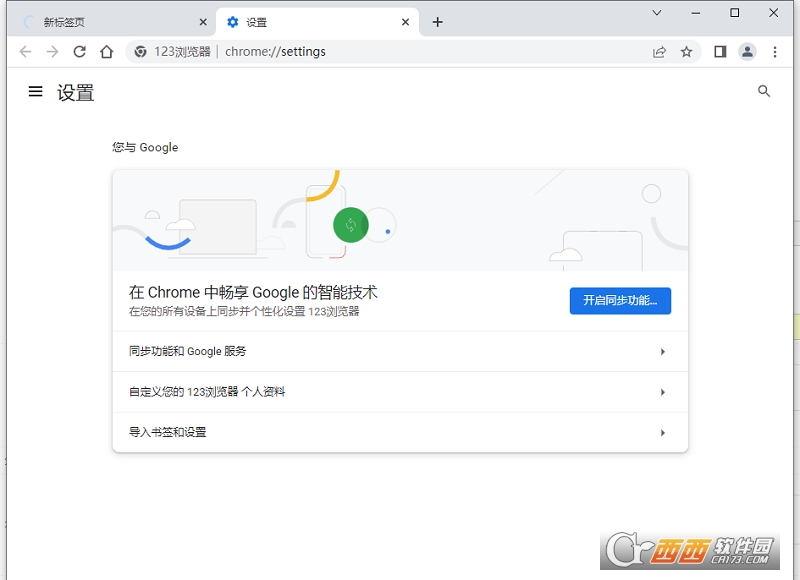
Task: Expand arrow for 导入书签和设置
Action: 663,433
